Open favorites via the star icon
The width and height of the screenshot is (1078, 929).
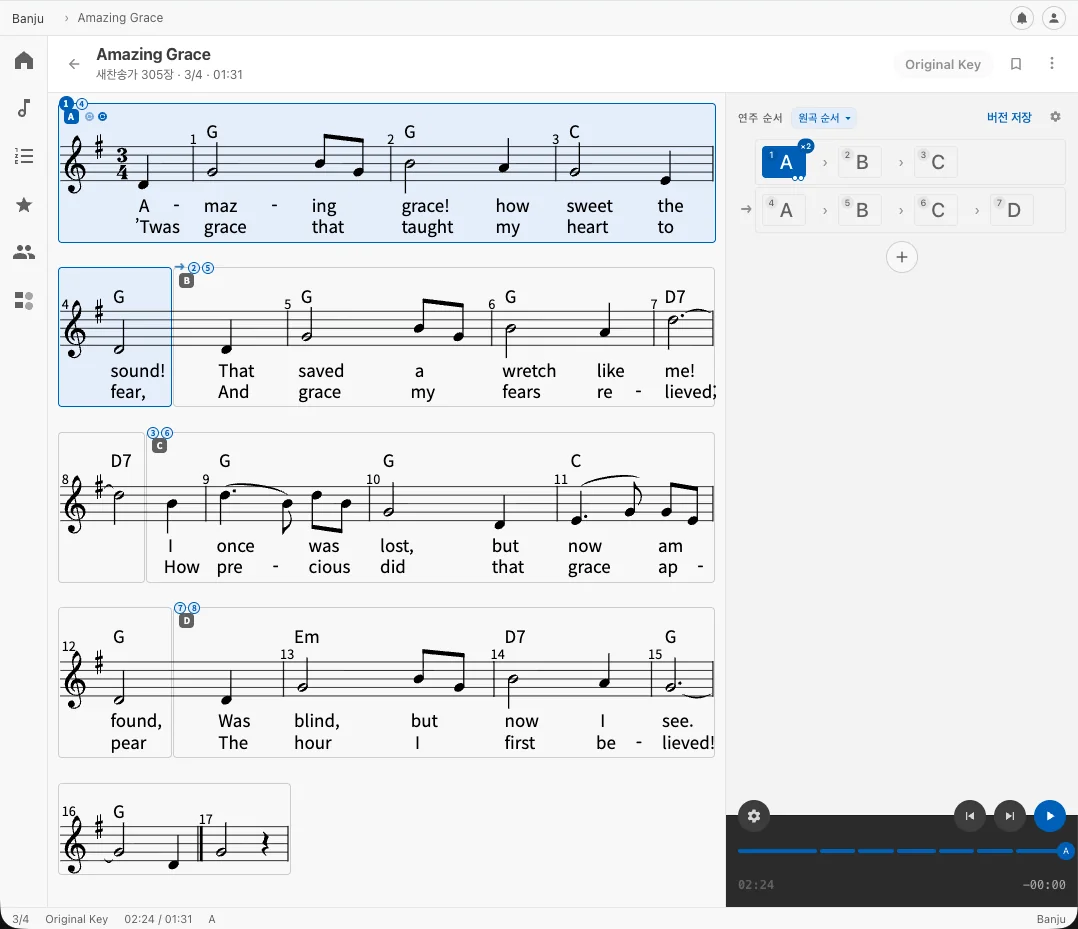point(24,204)
